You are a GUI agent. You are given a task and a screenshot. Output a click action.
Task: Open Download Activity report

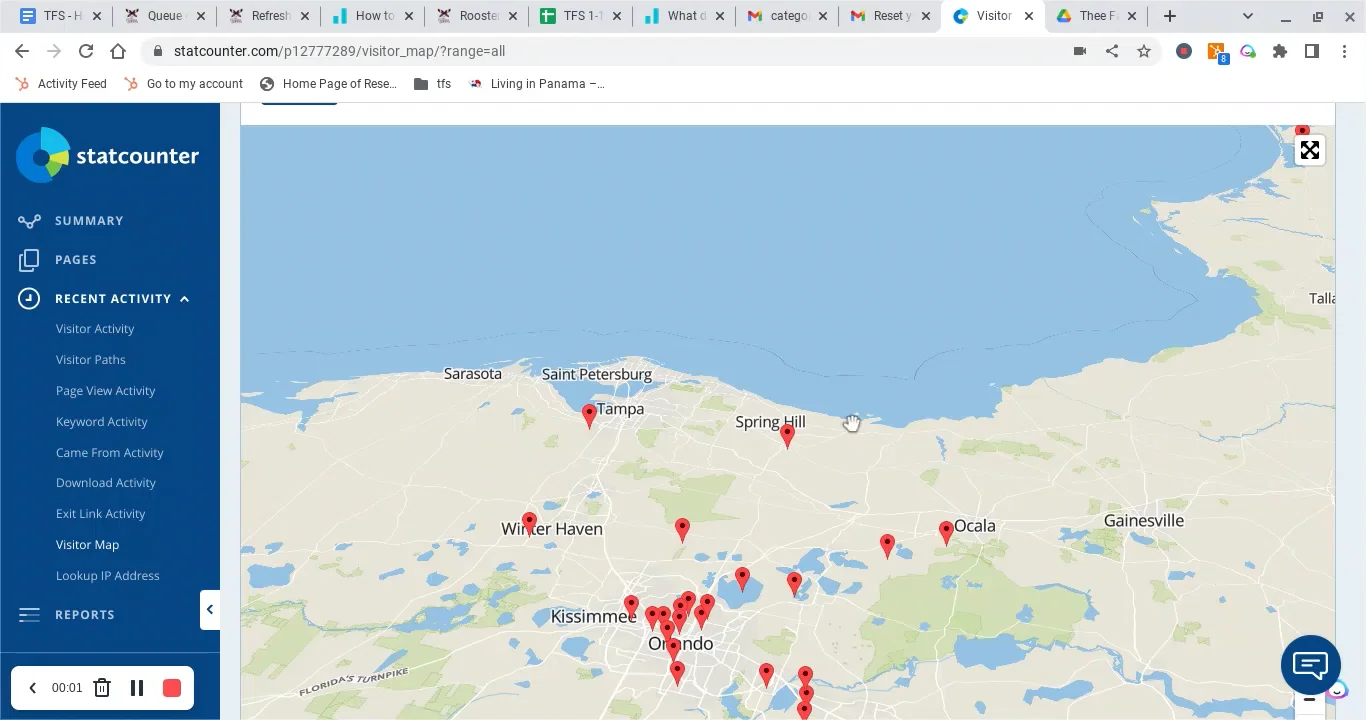pyautogui.click(x=106, y=483)
